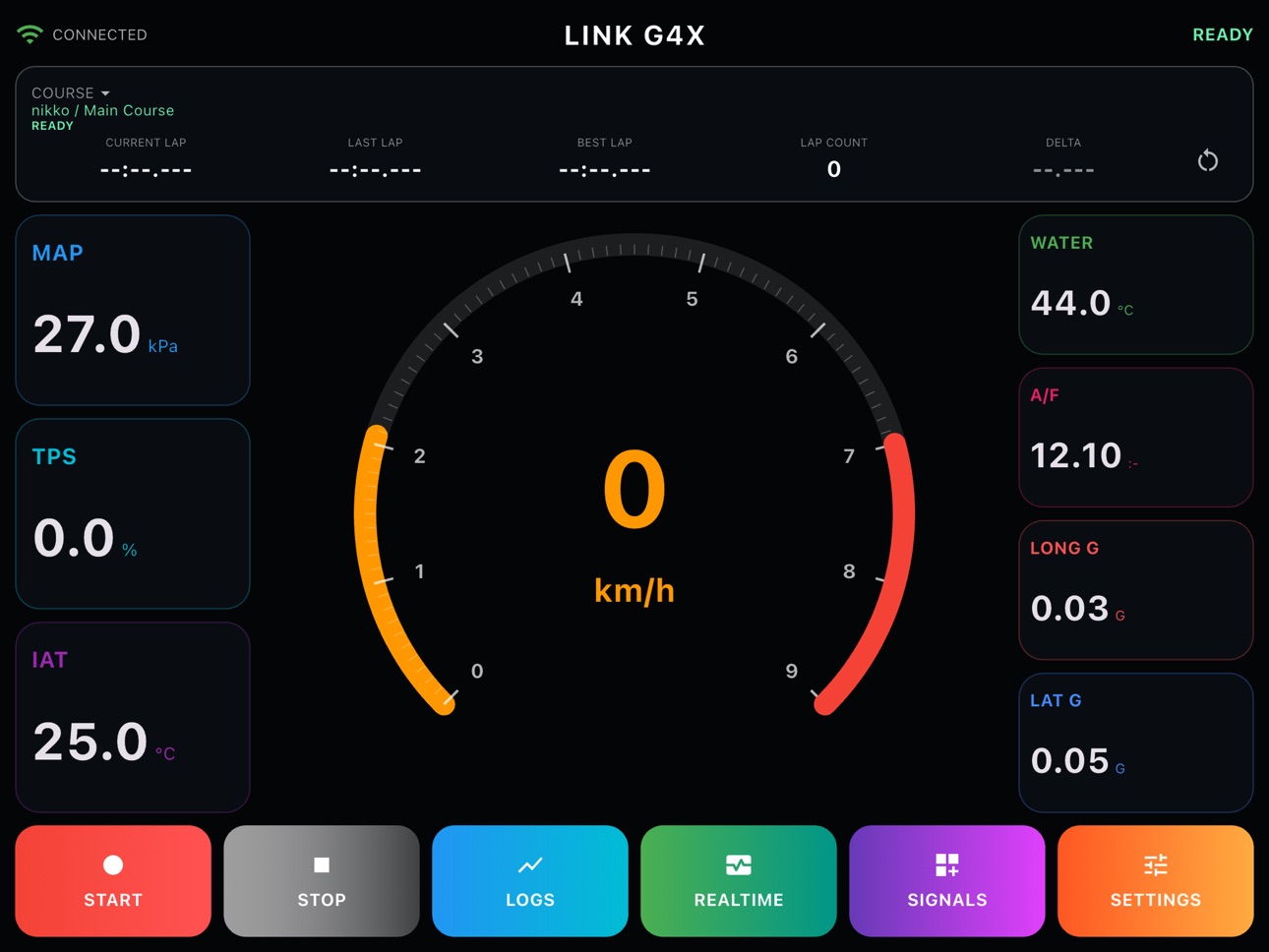Click the LINK G4X title
Screen dimensions: 1269x952
[x=634, y=35]
